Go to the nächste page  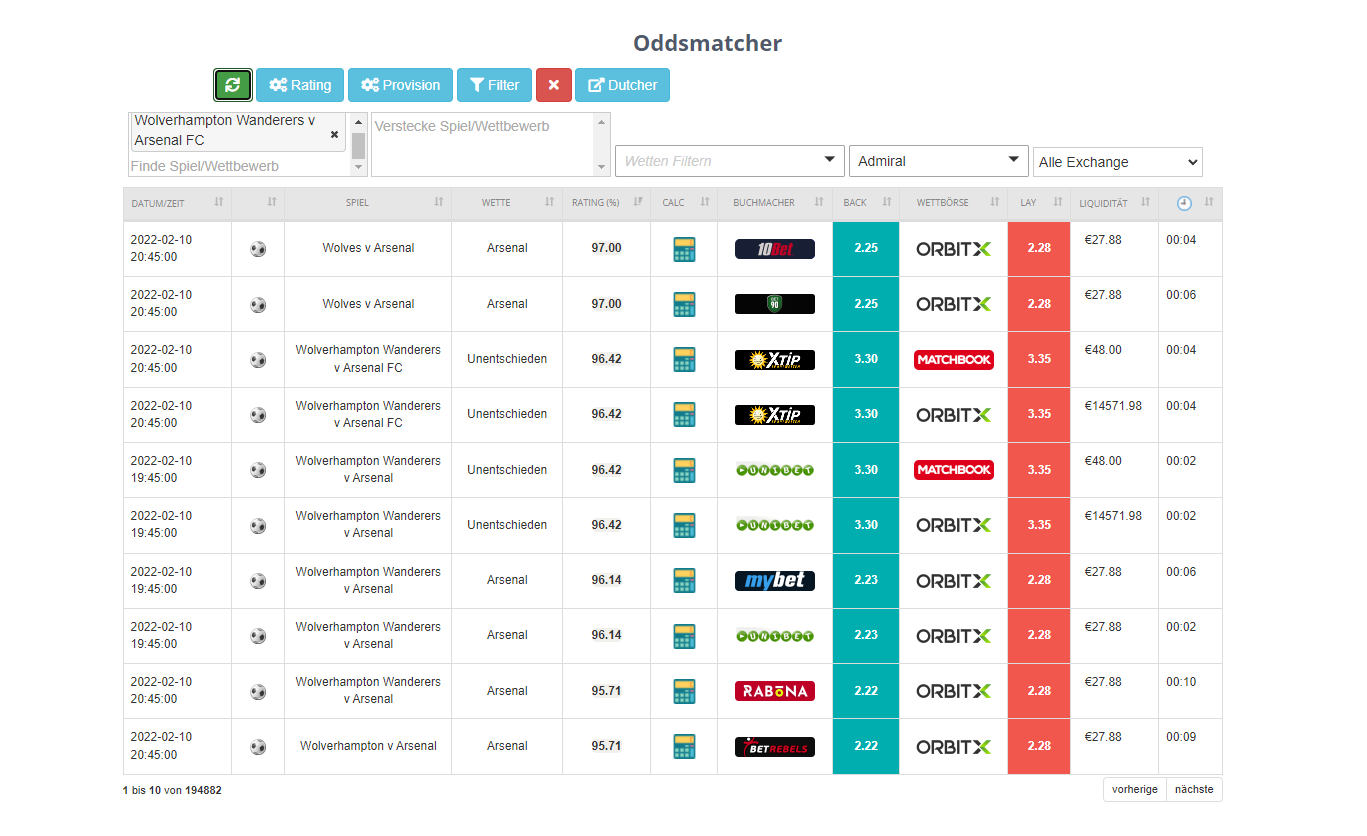1194,789
